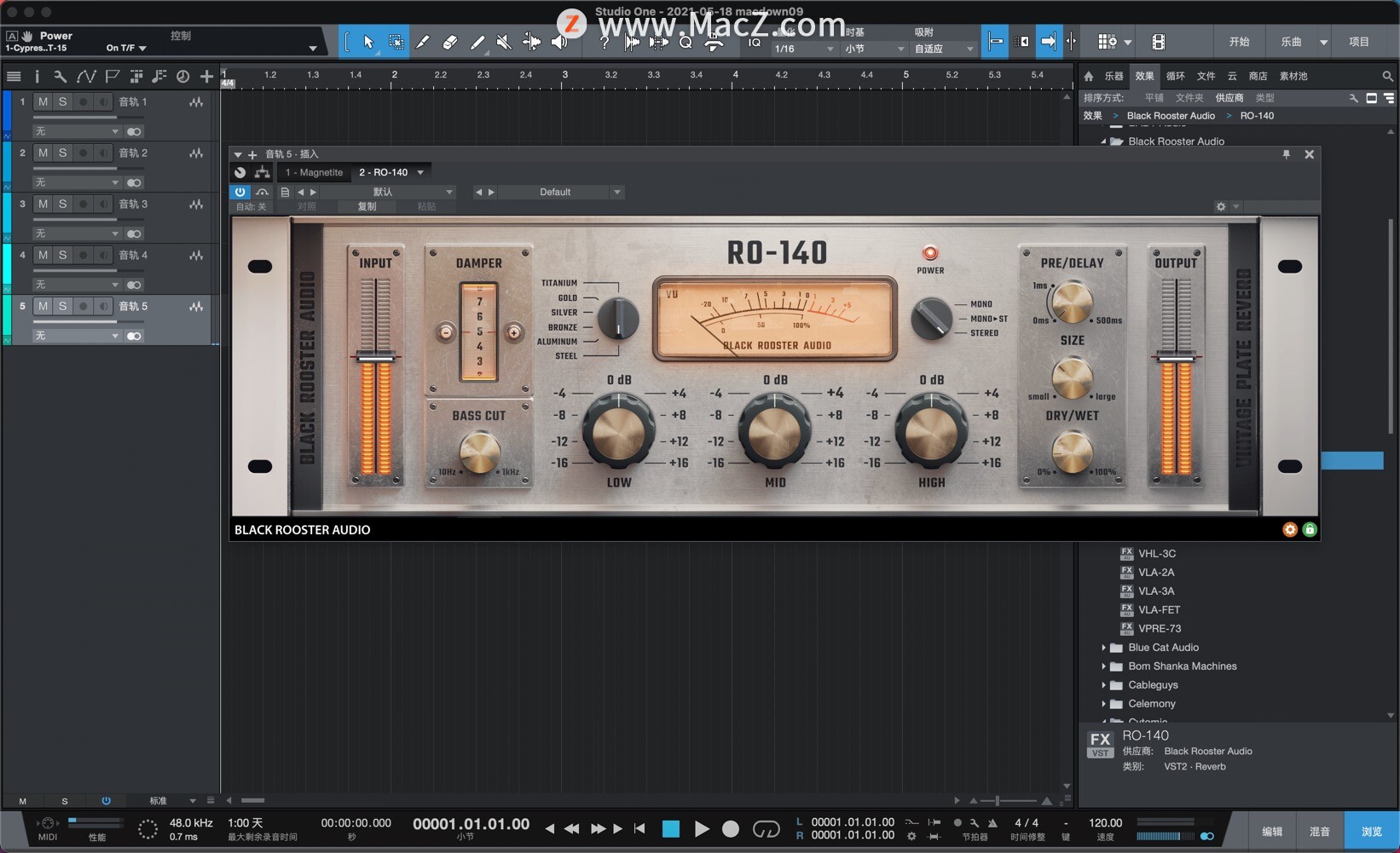Select the Arrow tool in the toolbar

pos(368,42)
